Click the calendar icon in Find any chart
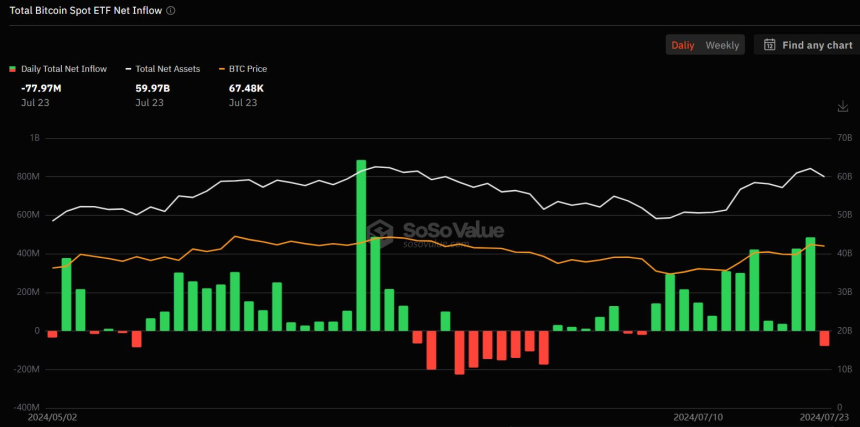 click(770, 45)
